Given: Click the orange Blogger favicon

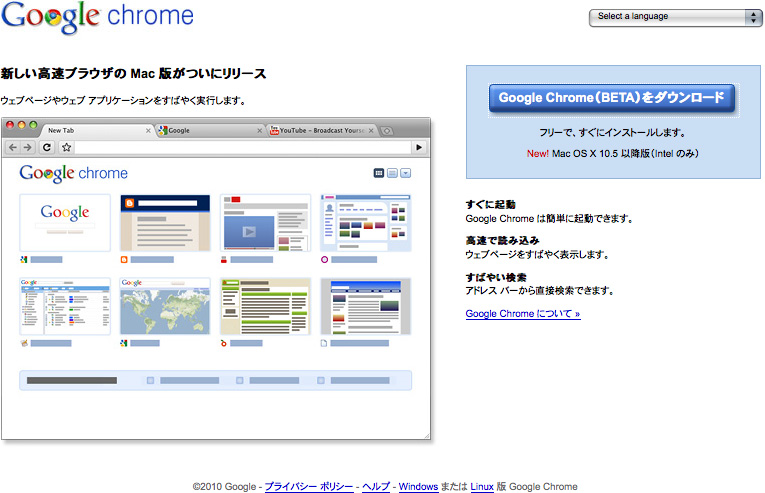Looking at the screenshot, I should pyautogui.click(x=124, y=260).
